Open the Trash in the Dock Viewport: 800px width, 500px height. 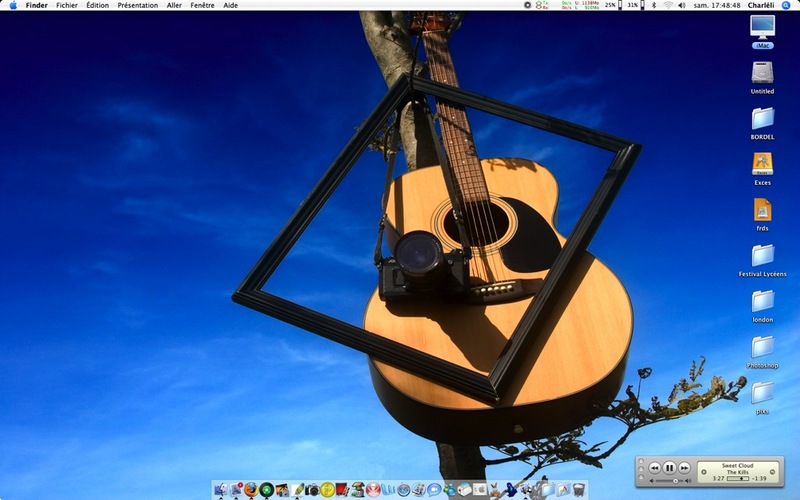click(x=579, y=490)
